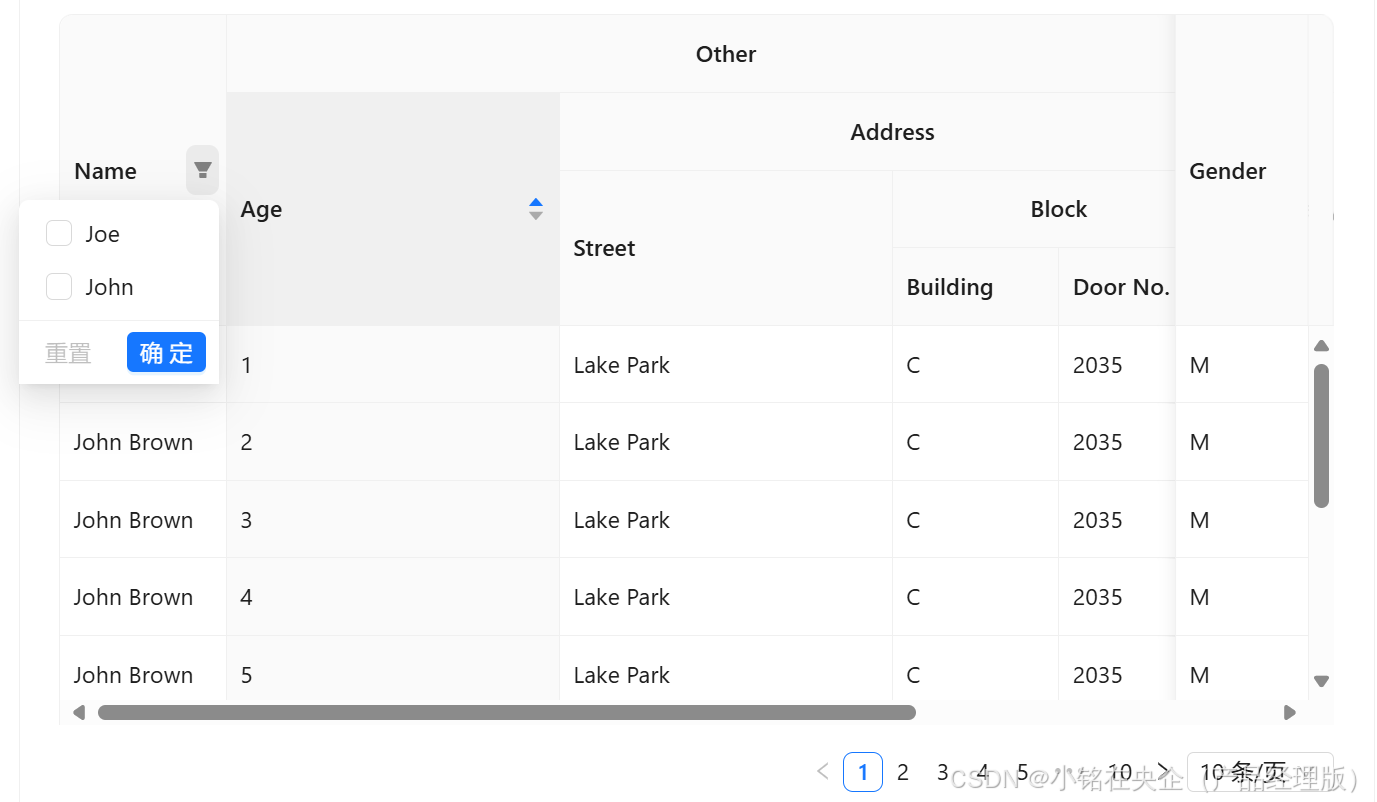Click the horizontal scrollbar thumb

coord(506,713)
